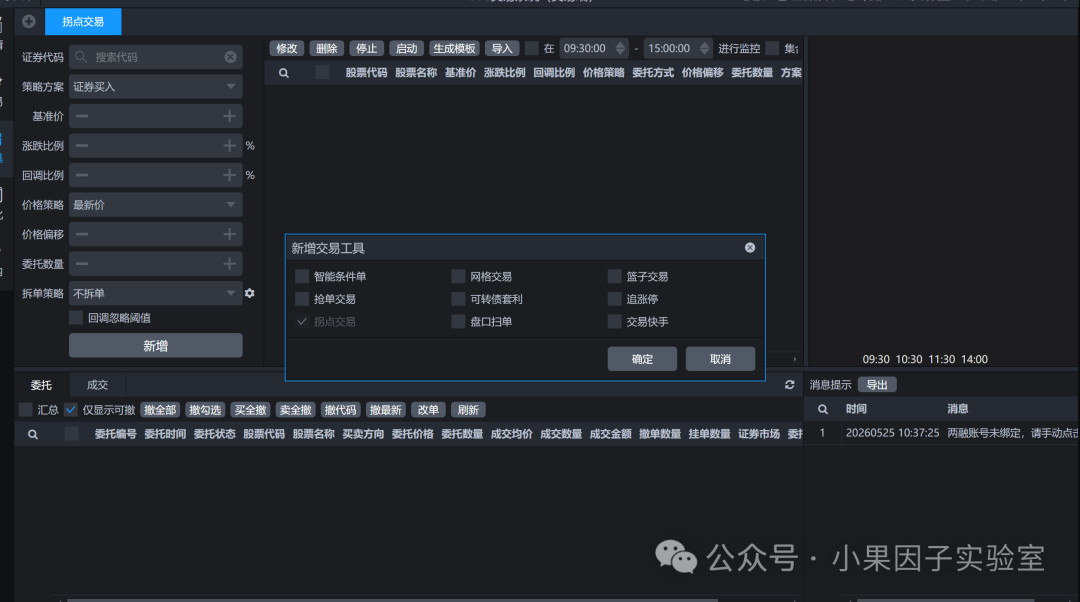Decrease 价格偏移 with minus icon
This screenshot has height=602, width=1080.
tap(82, 235)
